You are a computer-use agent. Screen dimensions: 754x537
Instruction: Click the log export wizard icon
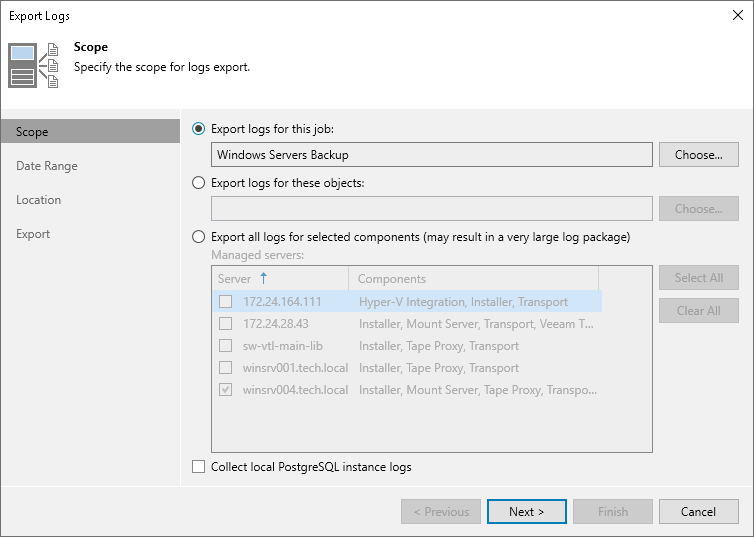[x=33, y=65]
